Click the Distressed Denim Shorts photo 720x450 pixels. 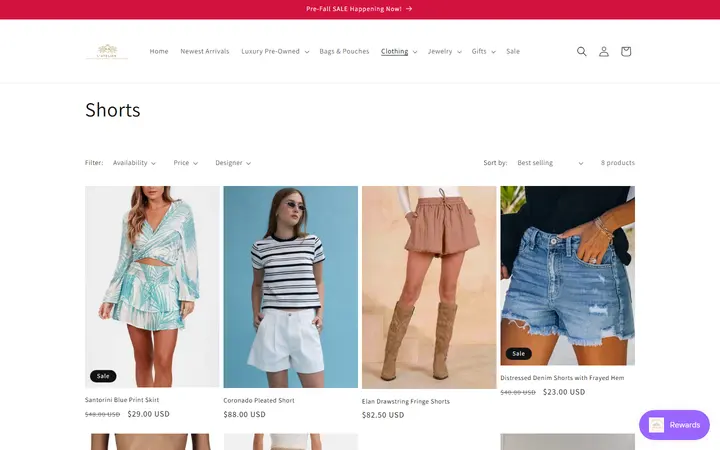click(568, 276)
